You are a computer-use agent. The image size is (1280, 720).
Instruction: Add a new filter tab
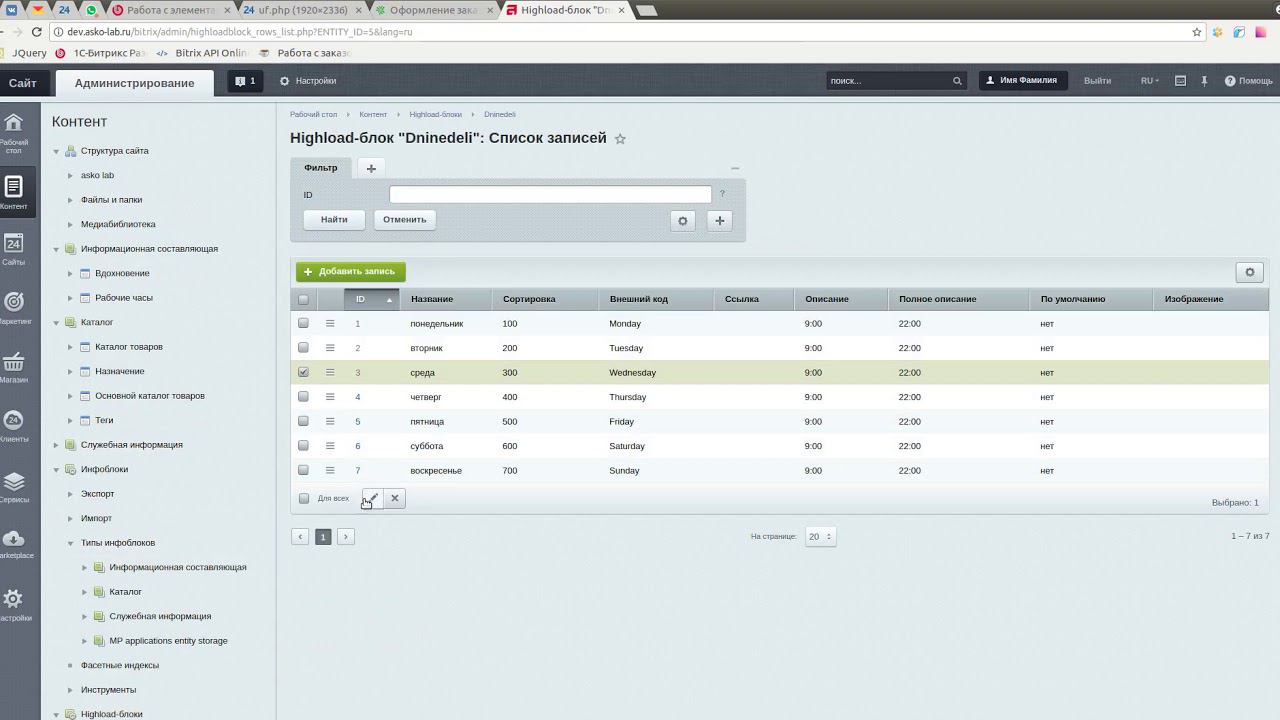click(x=371, y=168)
